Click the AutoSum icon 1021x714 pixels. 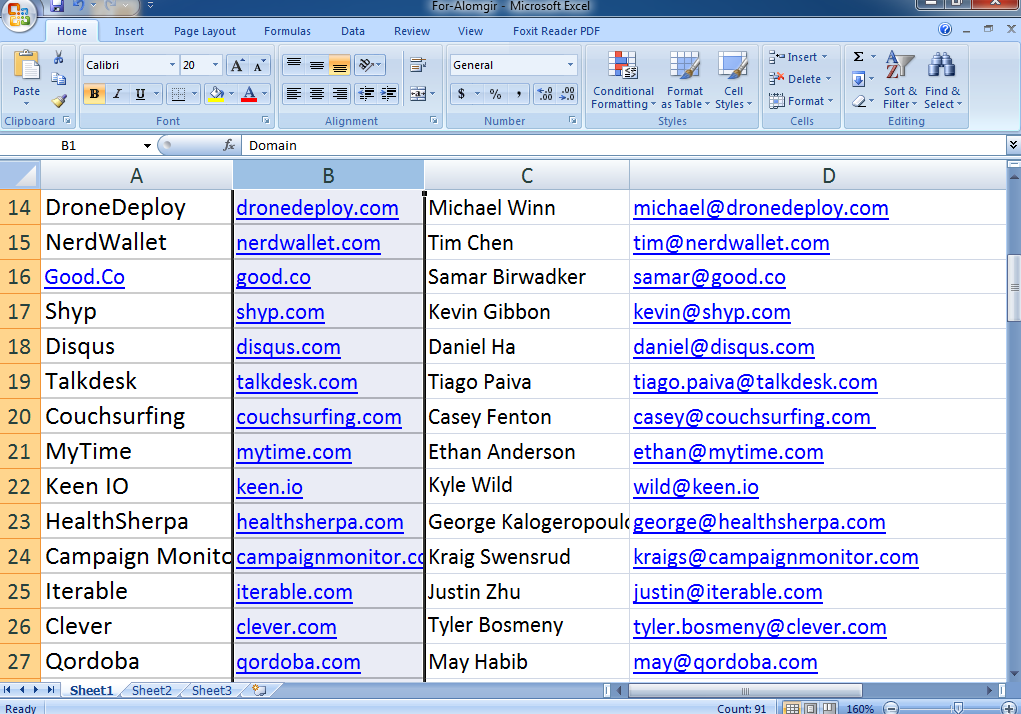pyautogui.click(x=860, y=57)
